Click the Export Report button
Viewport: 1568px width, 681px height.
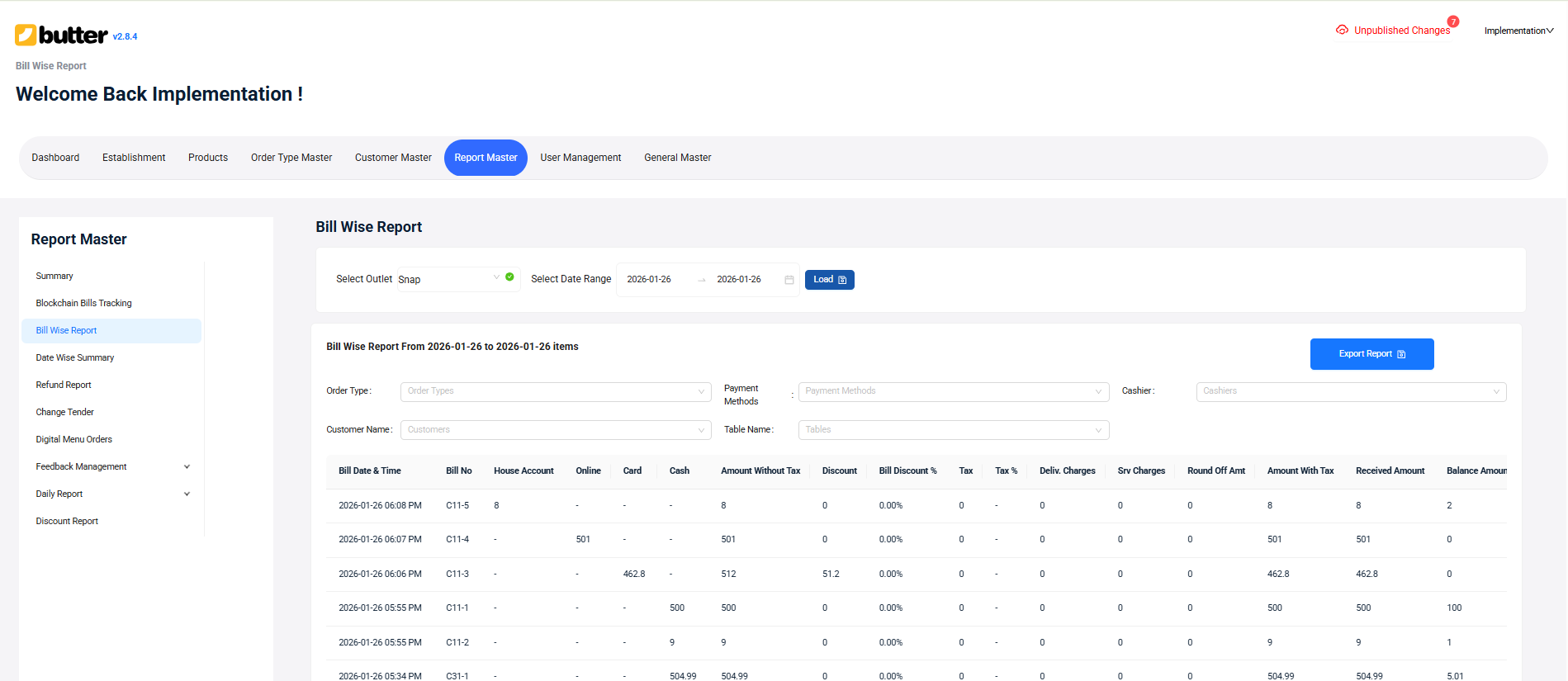[x=1371, y=354]
